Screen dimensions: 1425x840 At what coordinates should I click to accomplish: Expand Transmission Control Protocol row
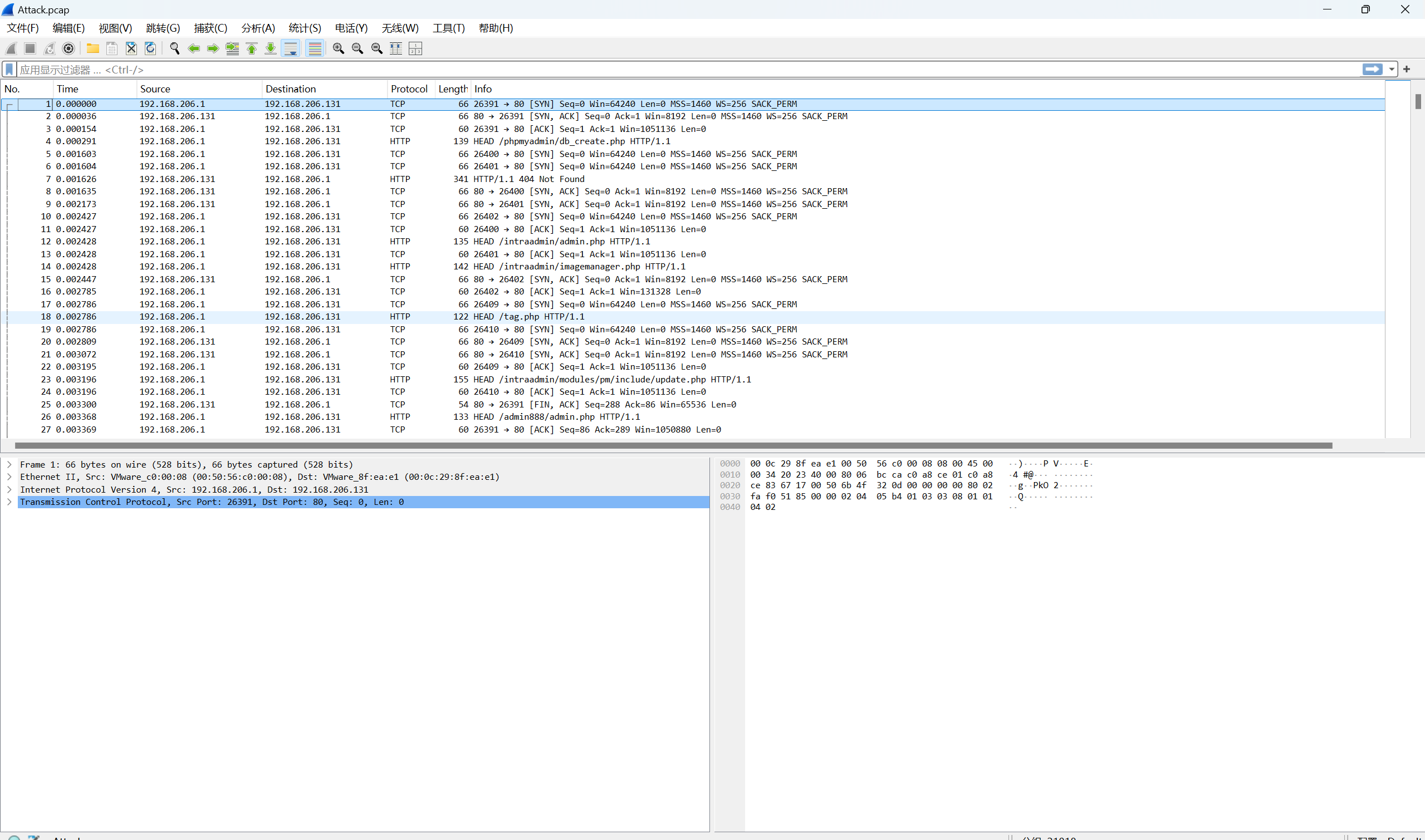(9, 502)
